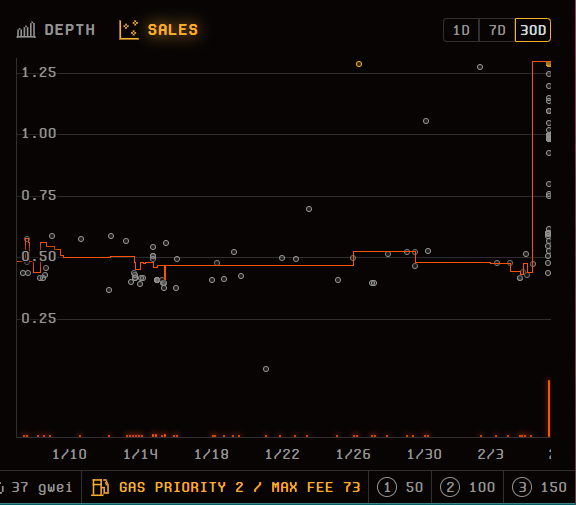This screenshot has height=505, width=576.
Task: Set chart range to 7D
Action: point(497,30)
